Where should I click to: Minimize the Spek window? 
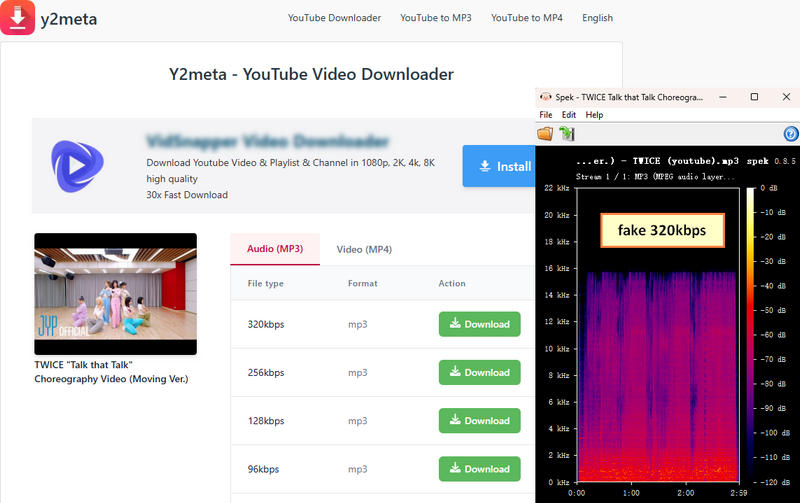tap(723, 97)
